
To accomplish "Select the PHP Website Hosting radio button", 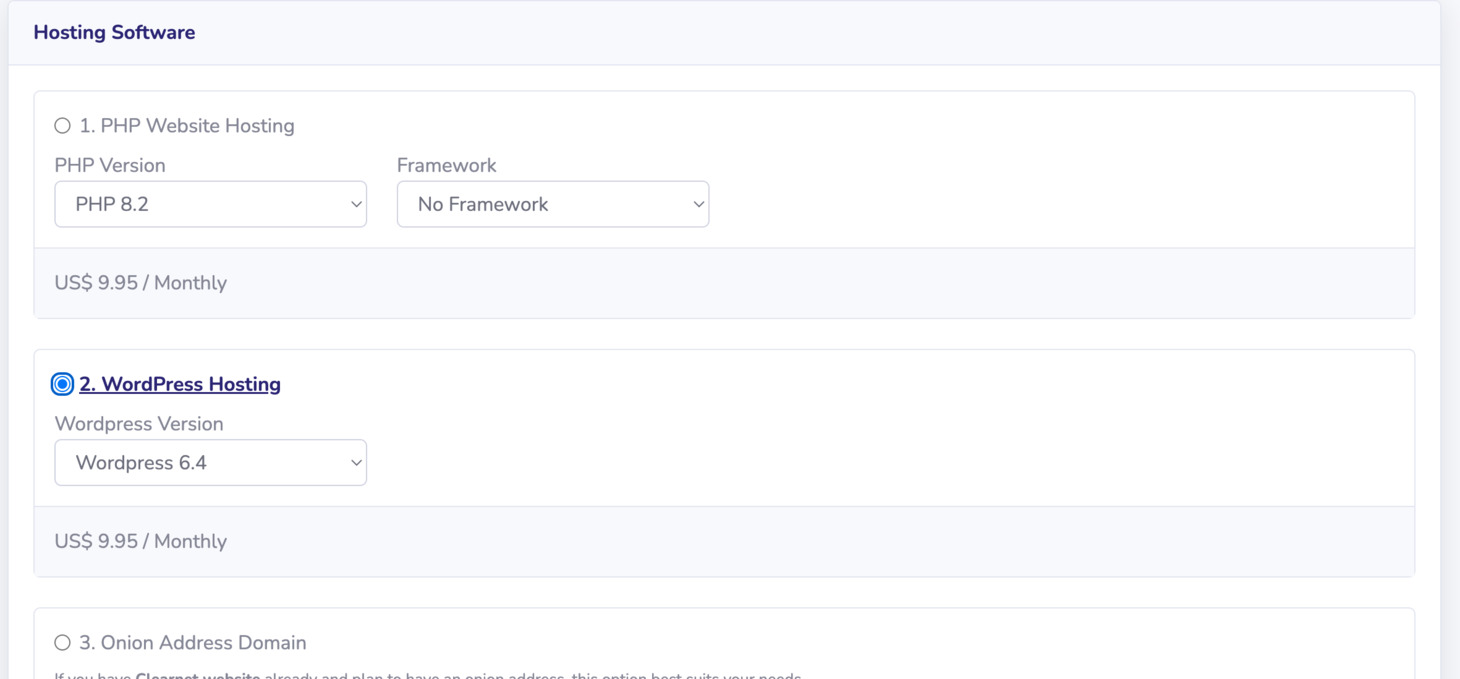I will pyautogui.click(x=62, y=126).
